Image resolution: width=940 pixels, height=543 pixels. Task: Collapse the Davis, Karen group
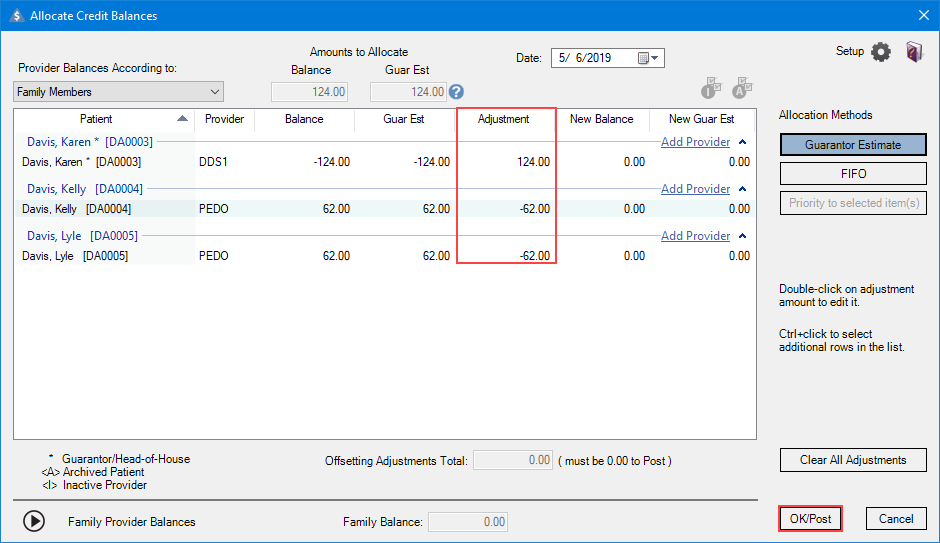742,142
